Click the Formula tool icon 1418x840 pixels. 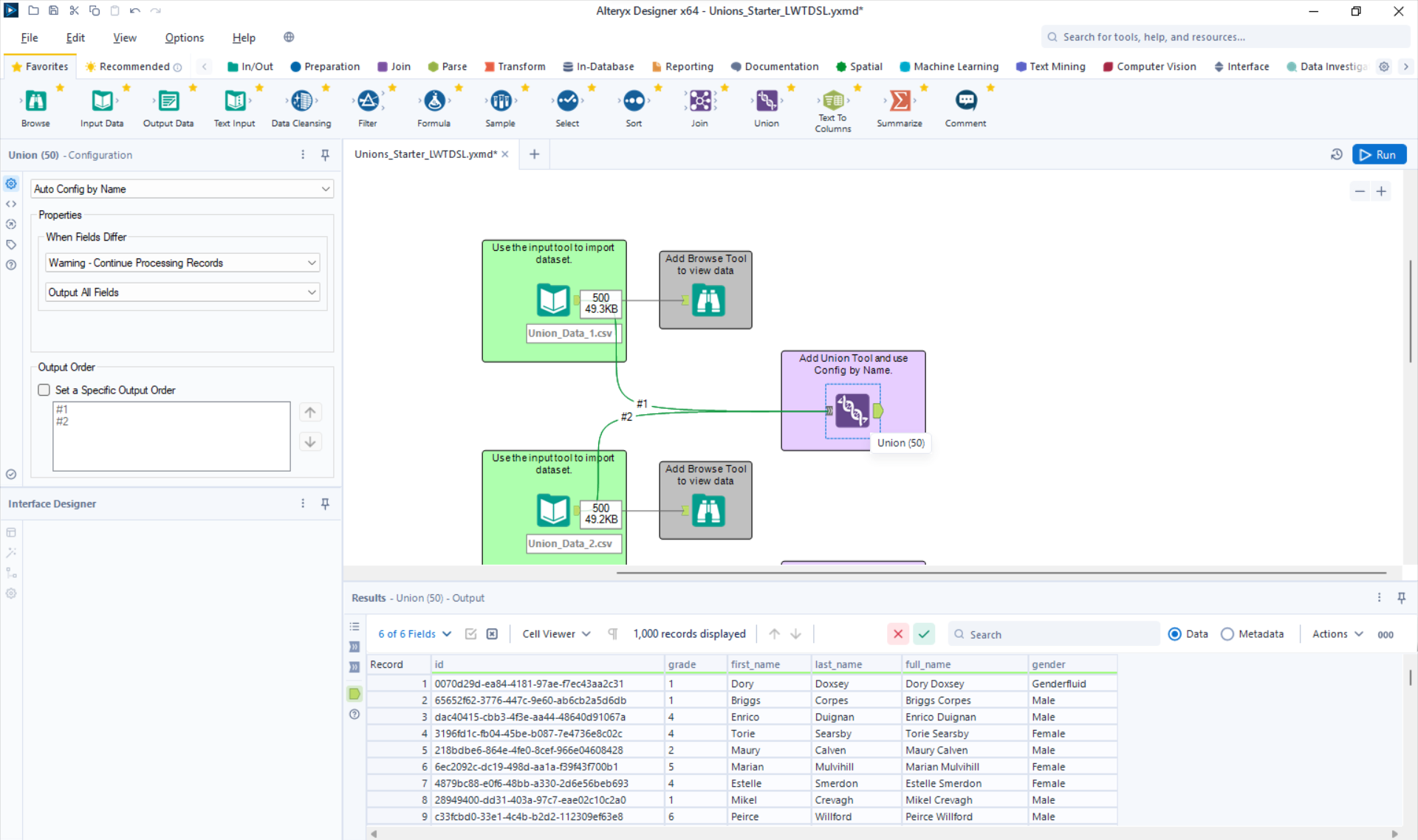click(x=434, y=100)
